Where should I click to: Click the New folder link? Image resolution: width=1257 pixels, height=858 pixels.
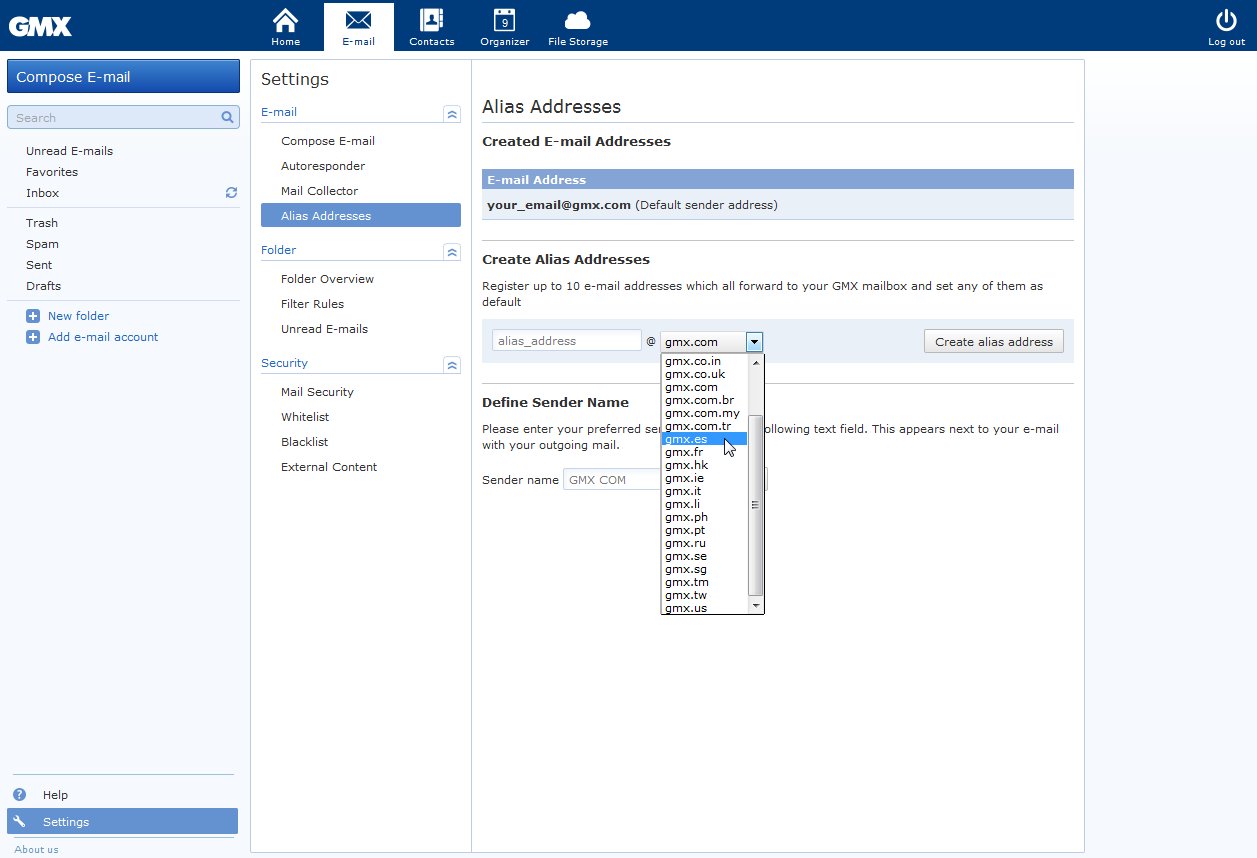click(x=78, y=316)
